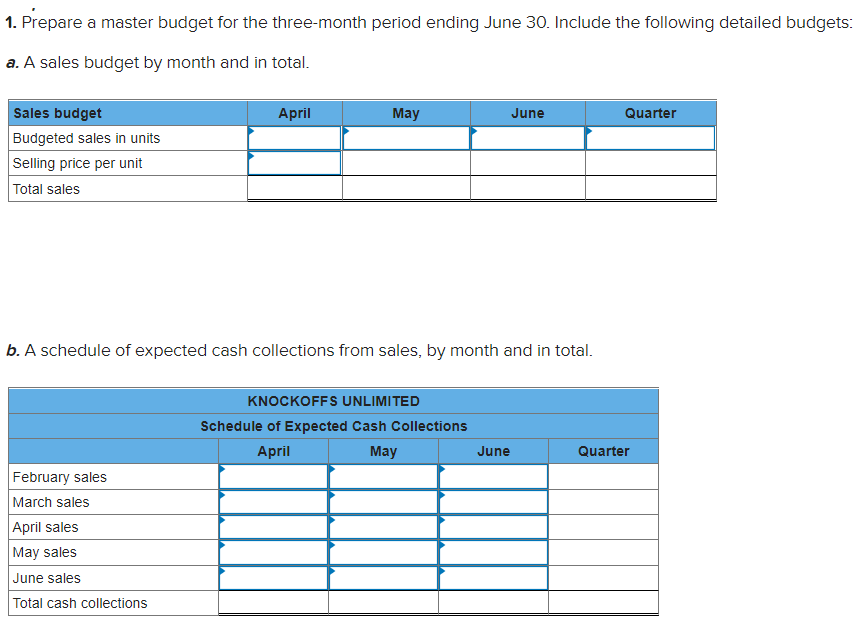Viewport: 864px width, 624px height.
Task: Click the blue triangle on May budgeted units cell
Action: [346, 133]
